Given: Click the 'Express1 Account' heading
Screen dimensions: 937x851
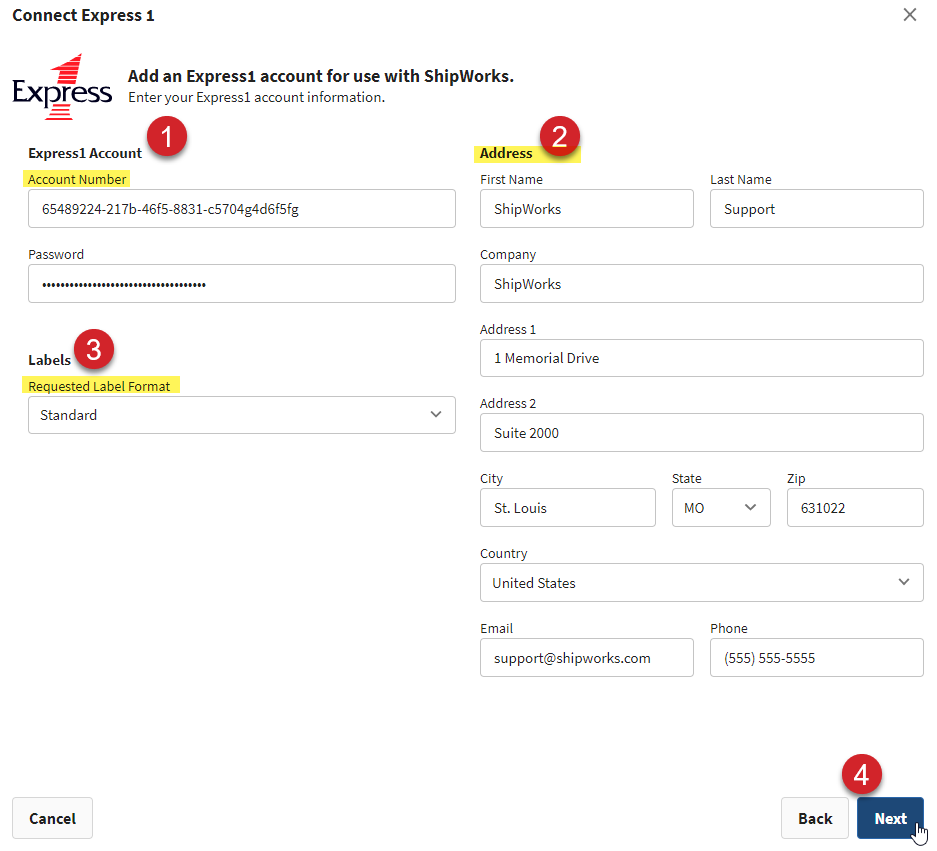Looking at the screenshot, I should coord(85,153).
